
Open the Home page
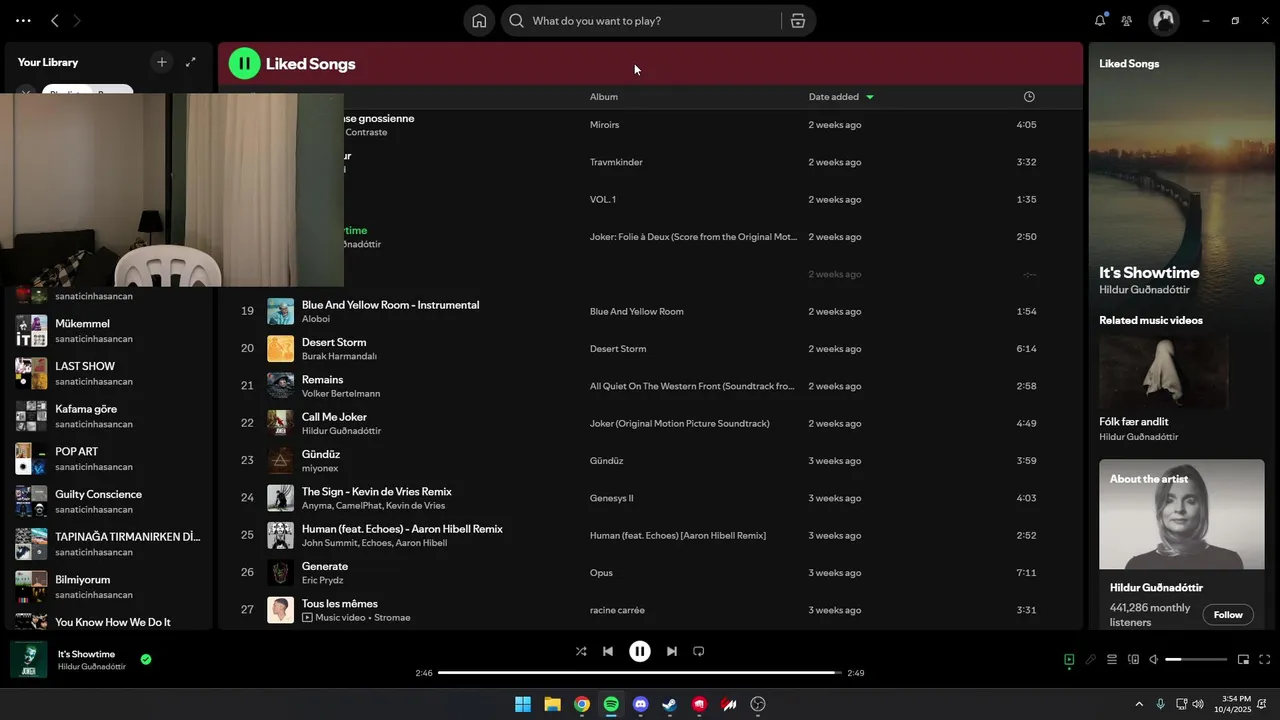coord(479,21)
